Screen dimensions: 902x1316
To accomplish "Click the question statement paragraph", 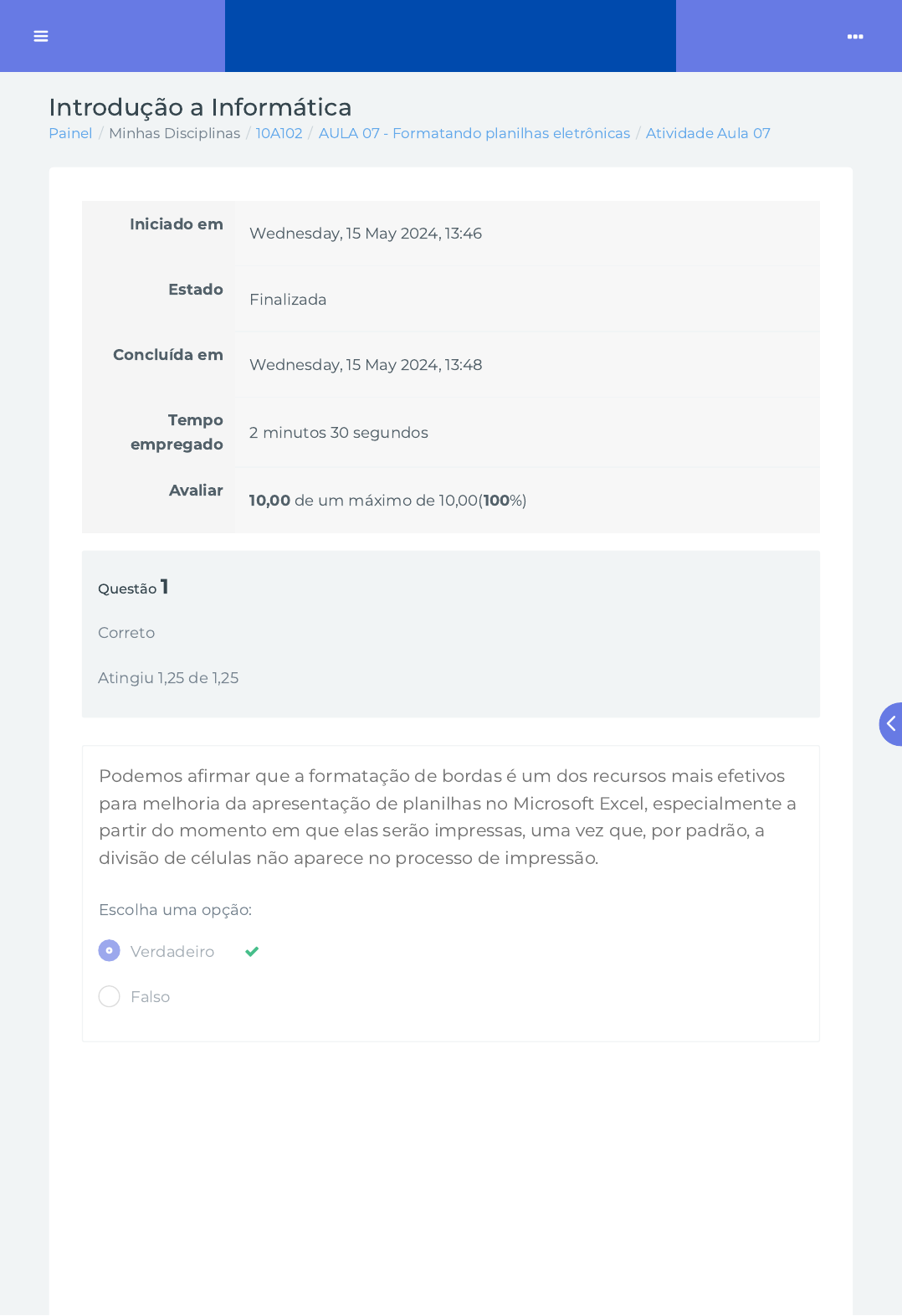I will click(x=448, y=817).
